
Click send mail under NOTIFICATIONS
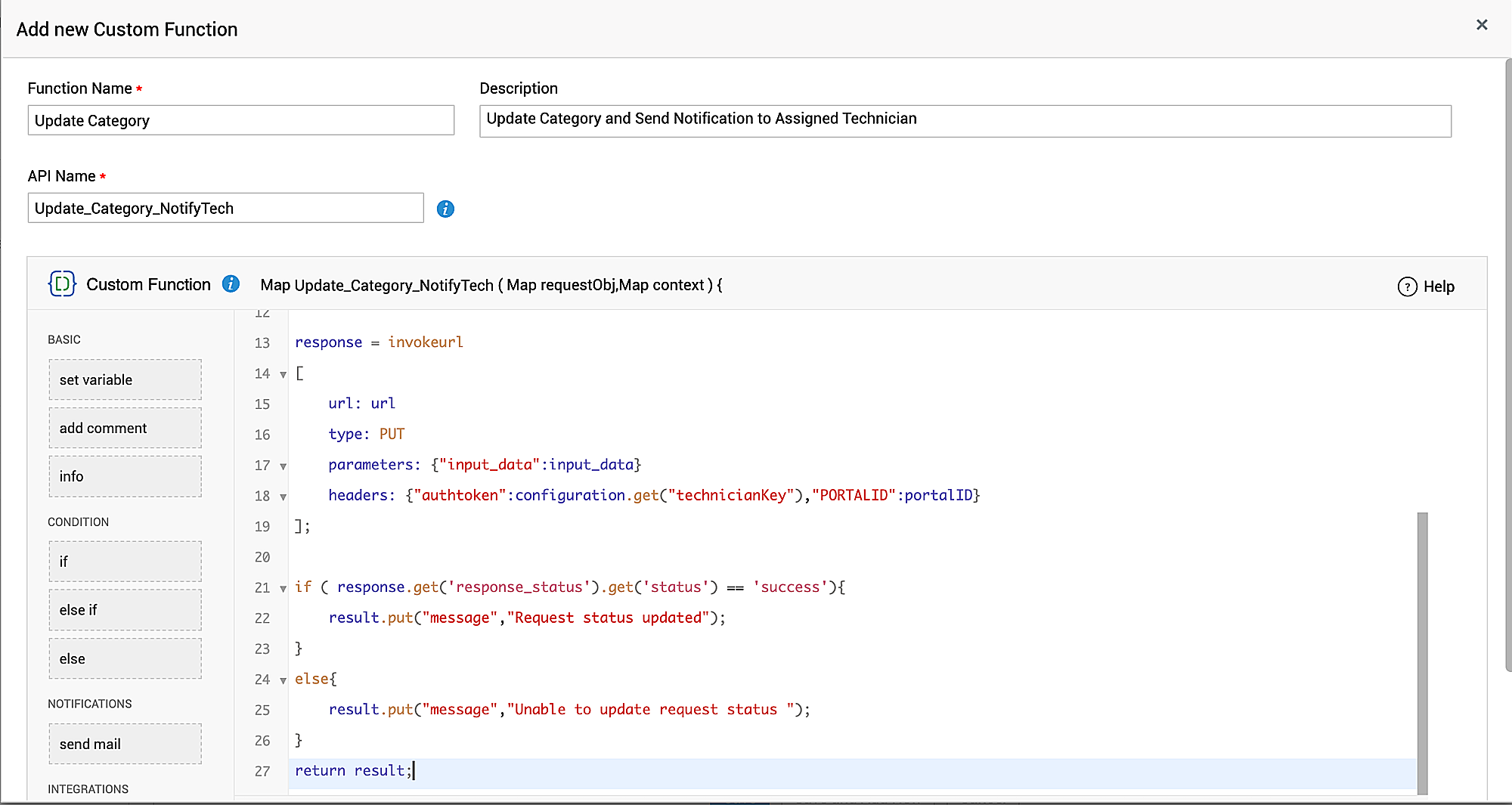tap(125, 744)
